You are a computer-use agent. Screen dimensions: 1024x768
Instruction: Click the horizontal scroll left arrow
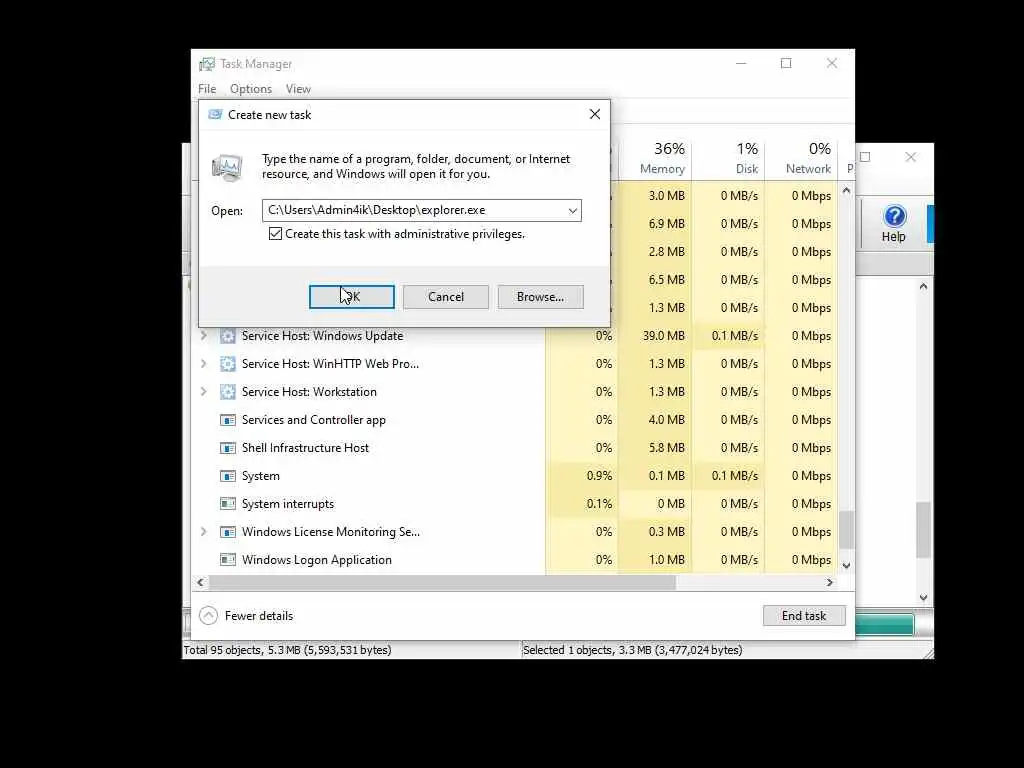[x=200, y=582]
